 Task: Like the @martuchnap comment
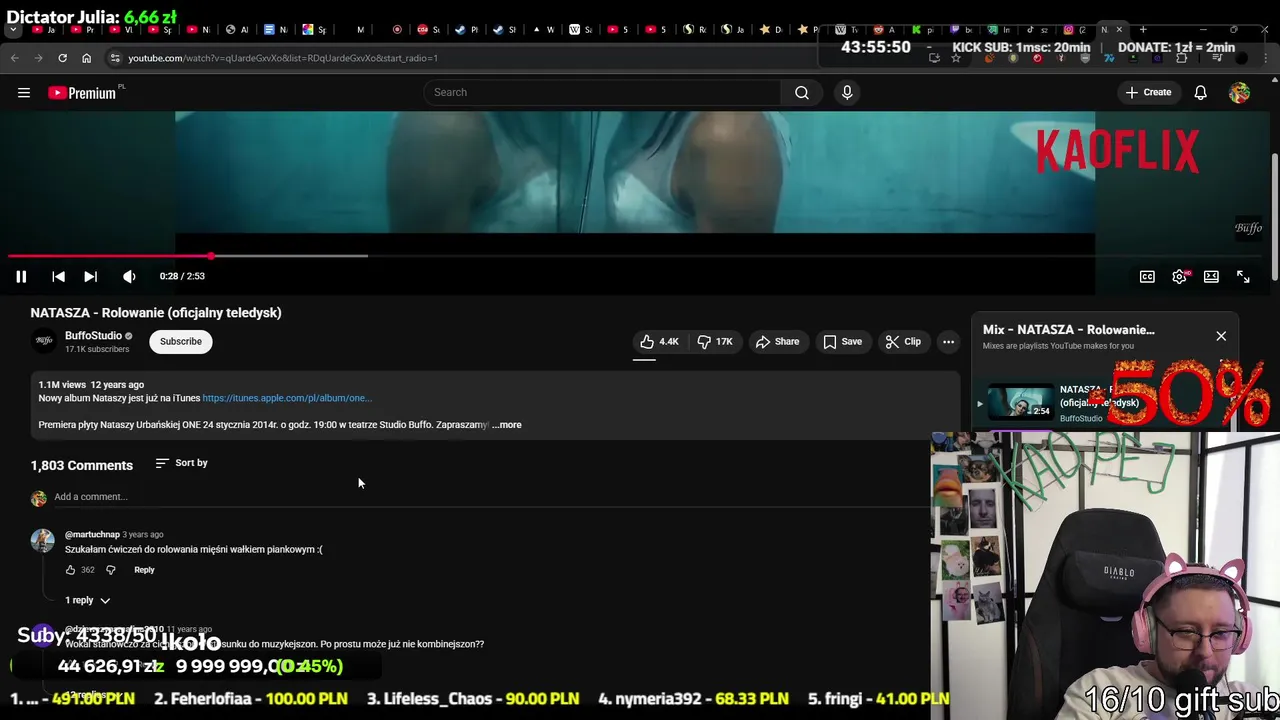pyautogui.click(x=70, y=570)
